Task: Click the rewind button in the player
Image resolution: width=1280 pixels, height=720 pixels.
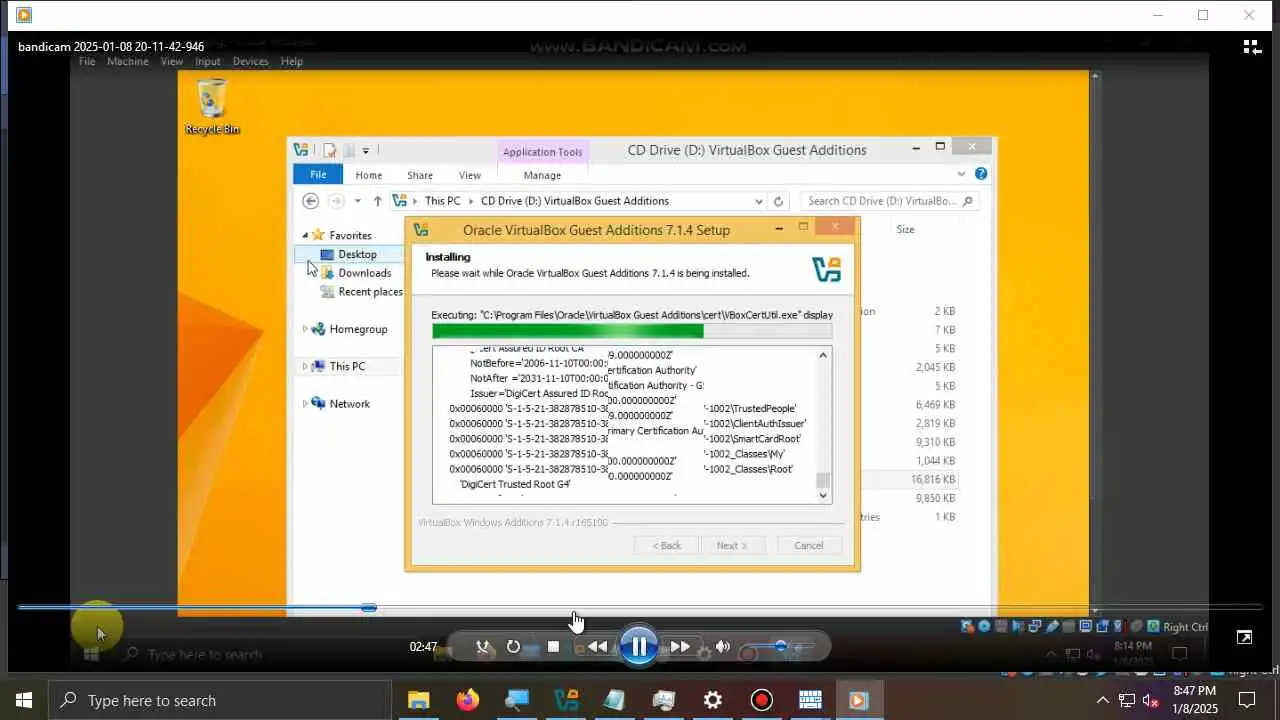Action: 597,647
